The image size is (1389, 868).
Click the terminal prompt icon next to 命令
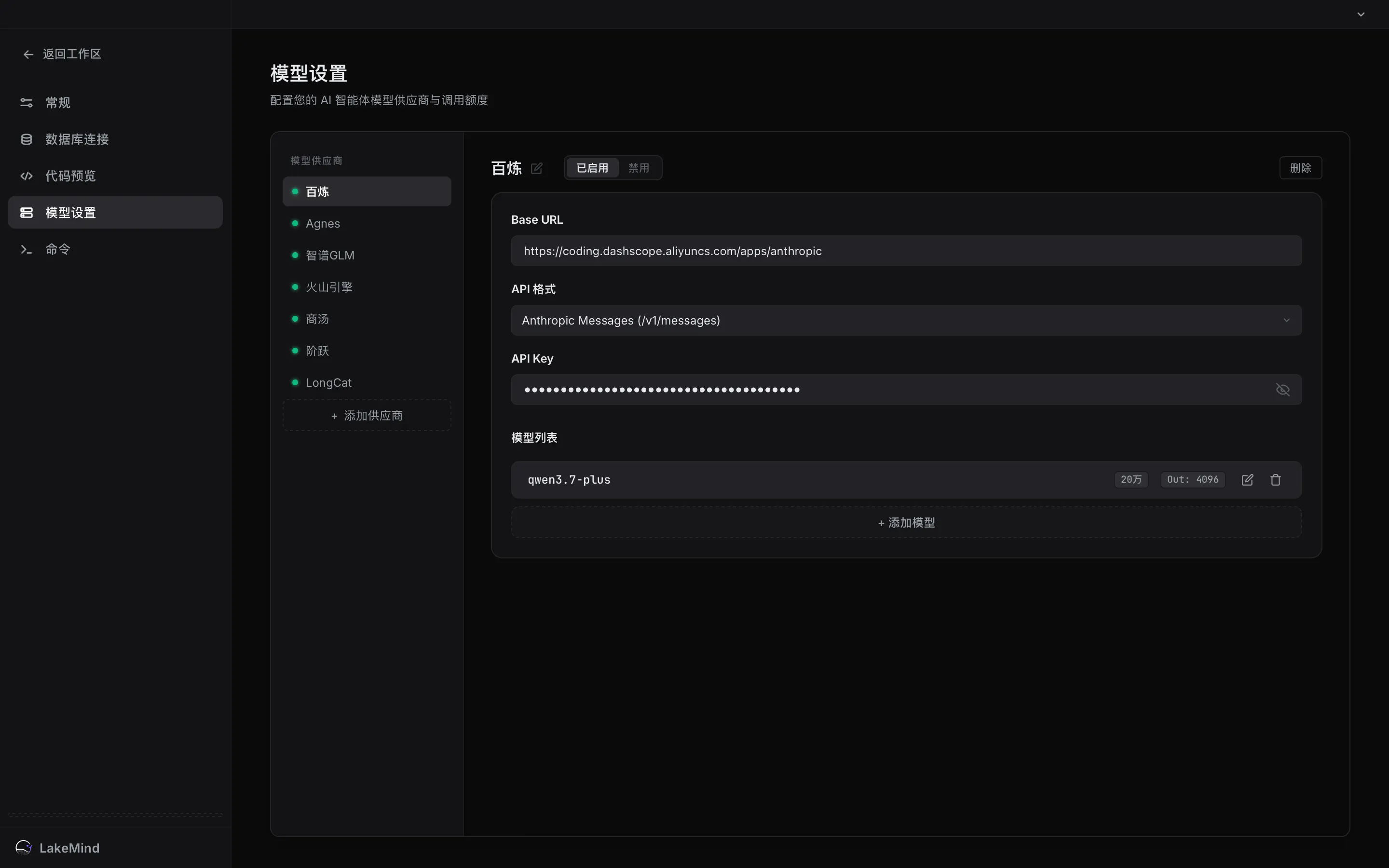point(27,250)
